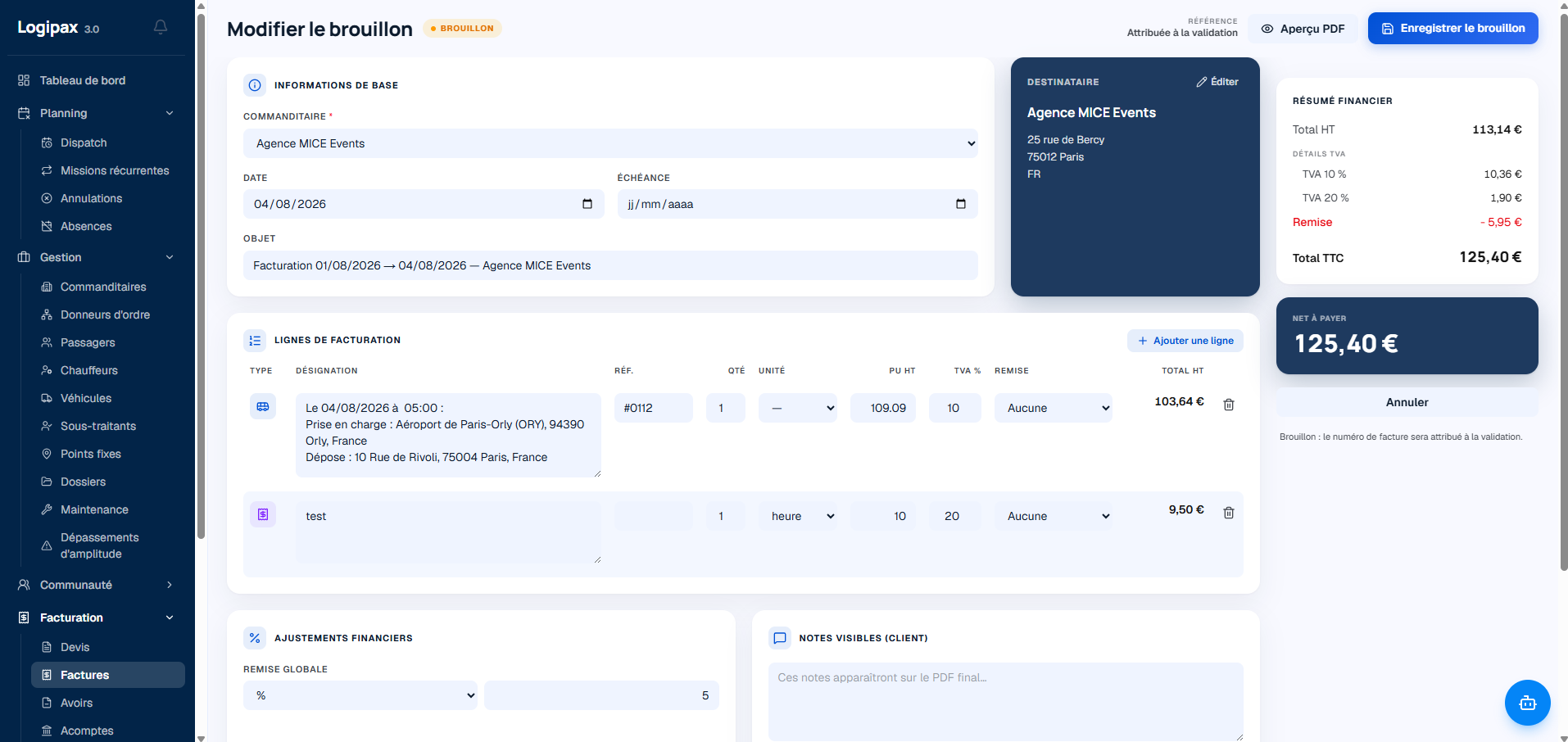Open the notifications bell
The image size is (1568, 742).
[161, 27]
